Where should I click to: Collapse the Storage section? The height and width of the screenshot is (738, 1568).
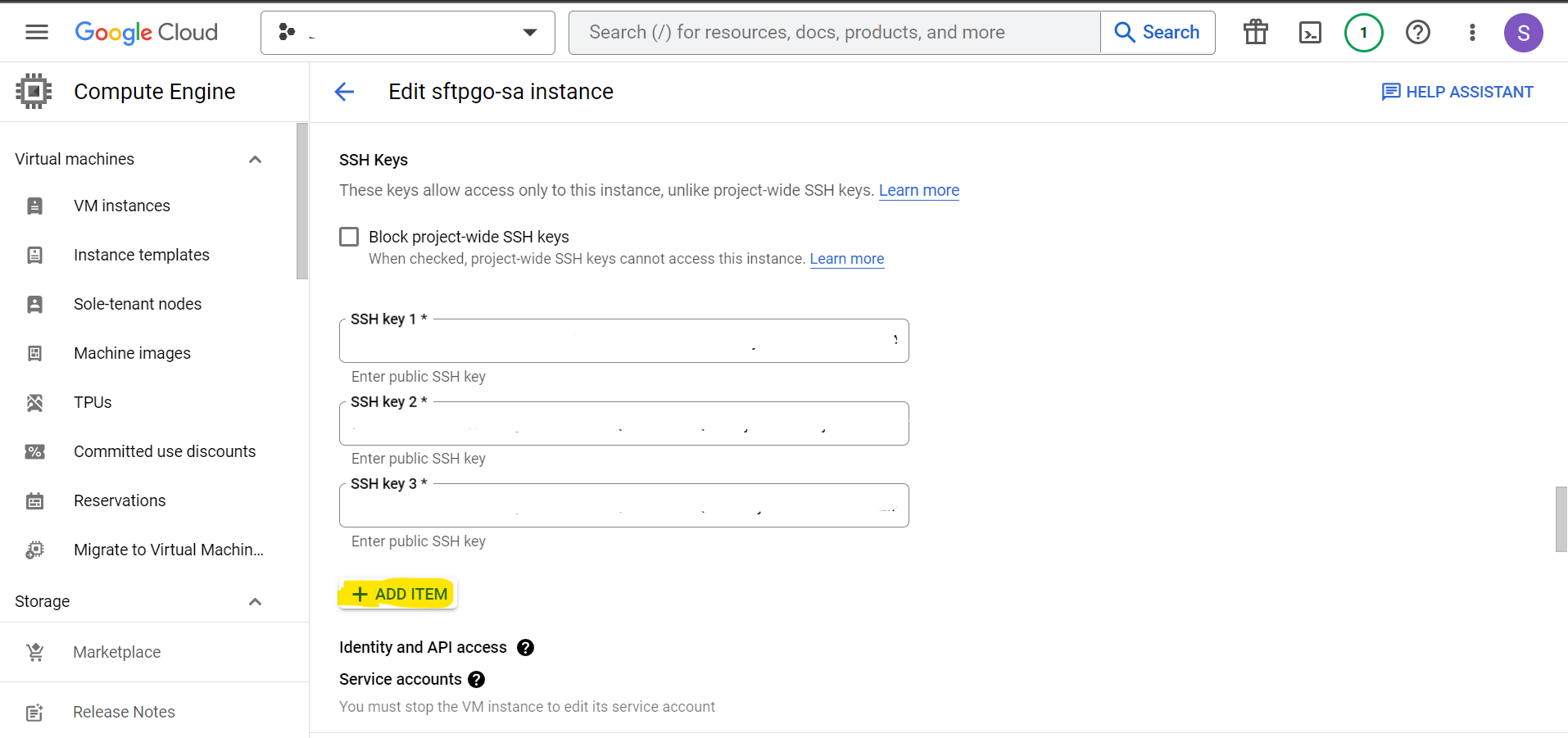pyautogui.click(x=255, y=601)
